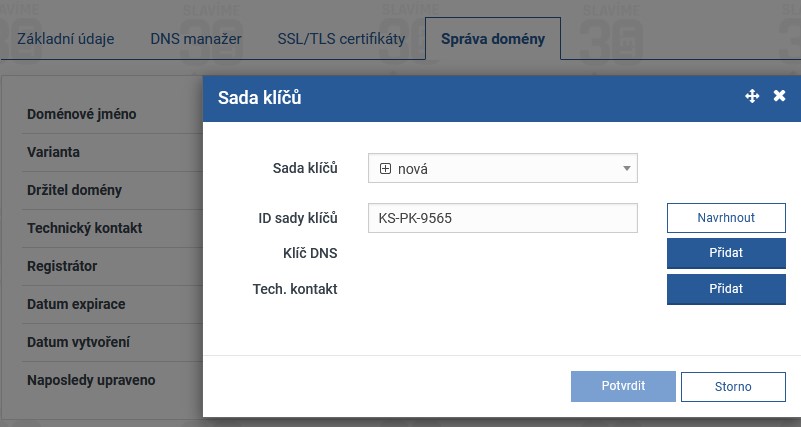Add a DNS key with Přidat
The width and height of the screenshot is (801, 427).
tap(726, 253)
